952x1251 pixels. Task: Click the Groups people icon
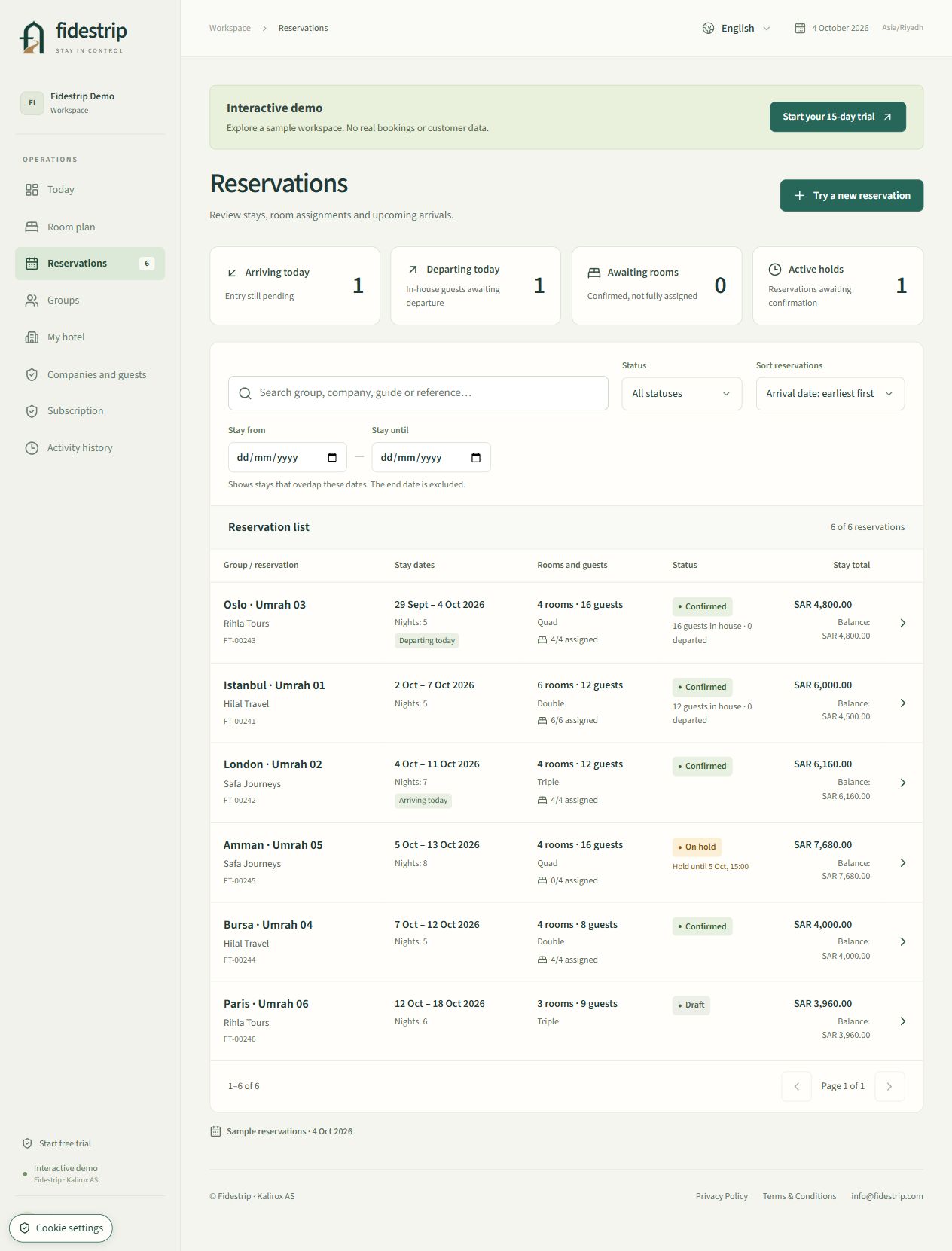[32, 301]
